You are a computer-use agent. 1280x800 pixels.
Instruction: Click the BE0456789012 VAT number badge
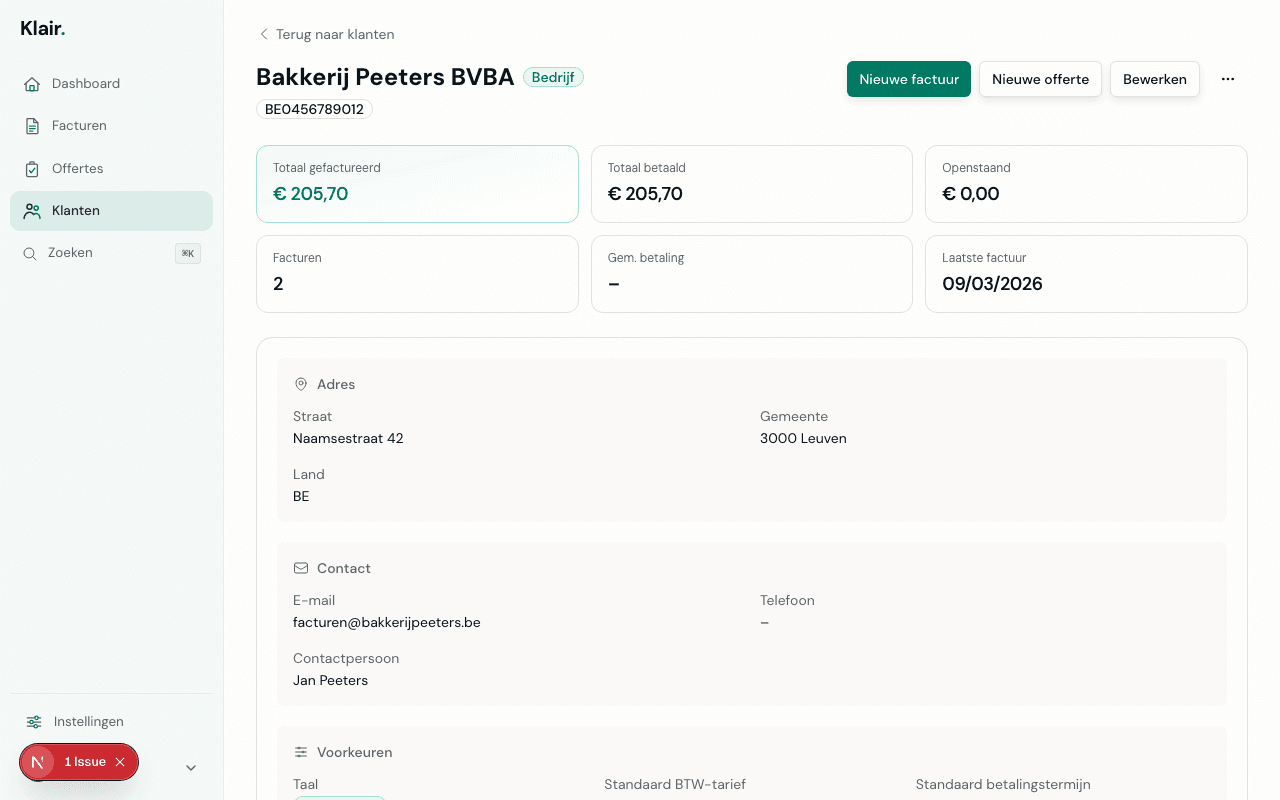click(x=314, y=109)
